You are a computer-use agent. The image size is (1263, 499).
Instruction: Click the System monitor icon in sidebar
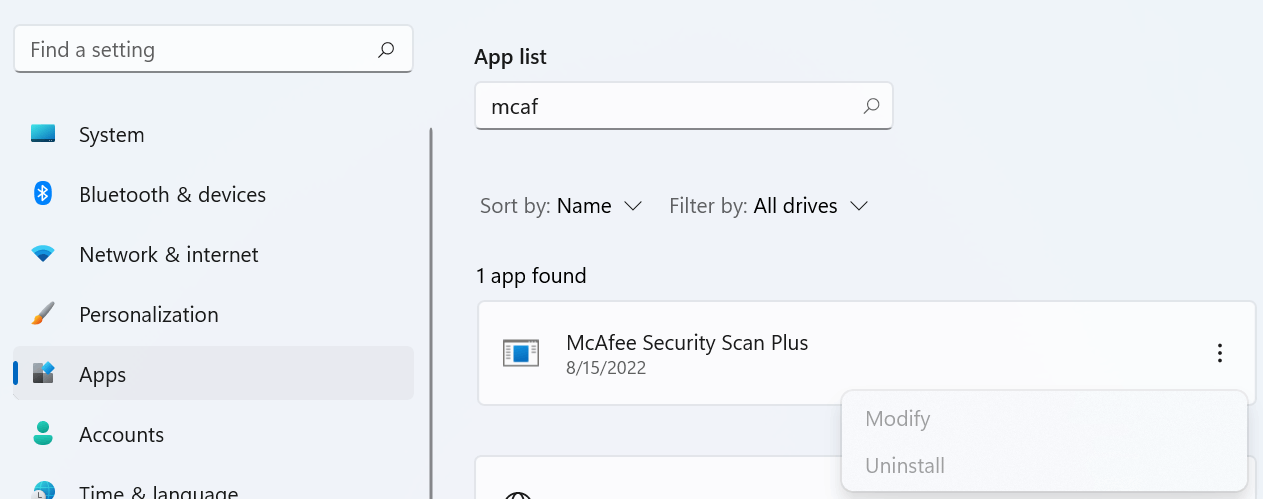[43, 134]
